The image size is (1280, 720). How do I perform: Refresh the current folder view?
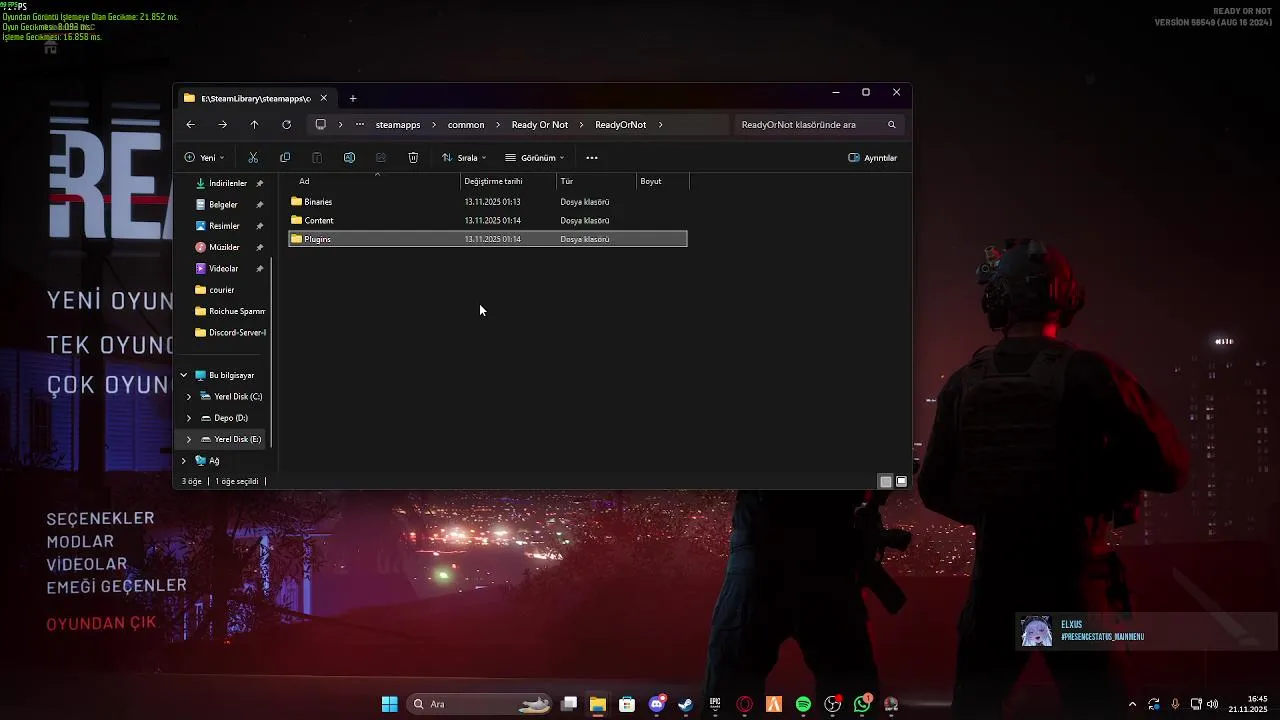[x=286, y=125]
